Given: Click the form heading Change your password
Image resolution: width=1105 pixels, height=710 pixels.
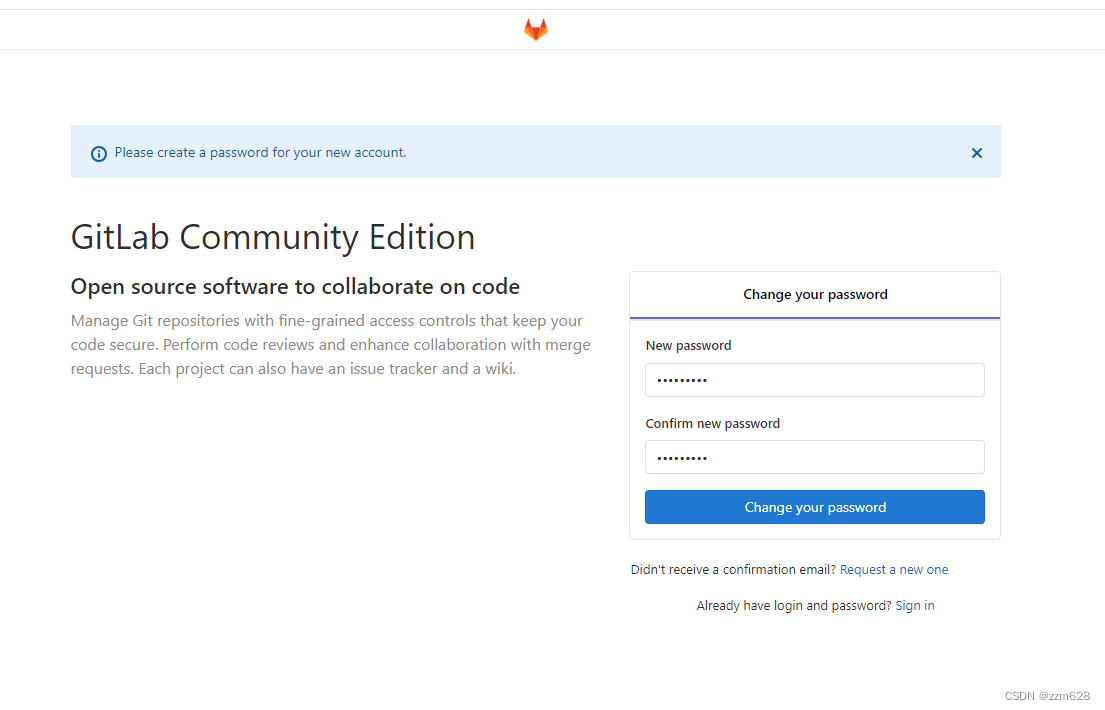Looking at the screenshot, I should click(x=815, y=294).
